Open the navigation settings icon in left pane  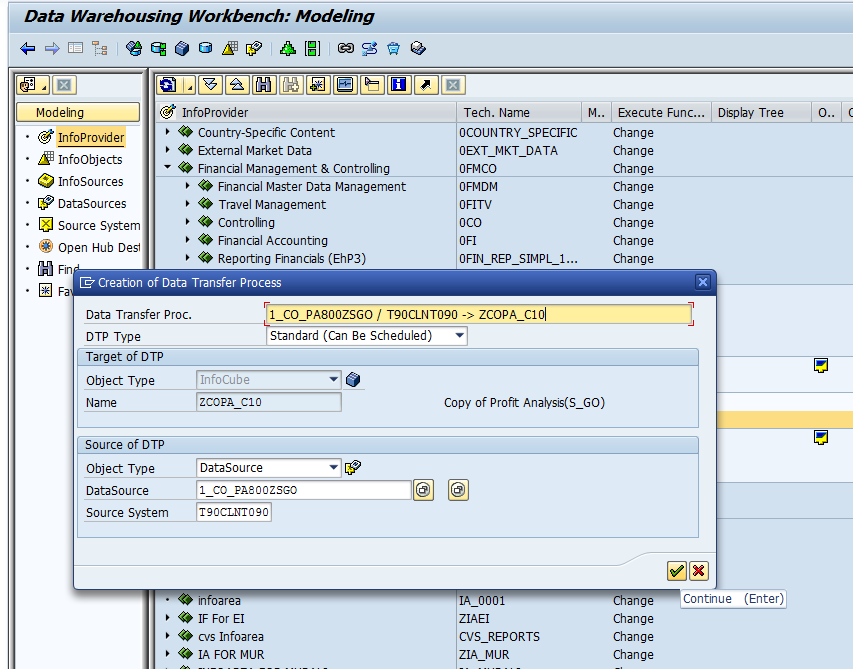(x=33, y=85)
